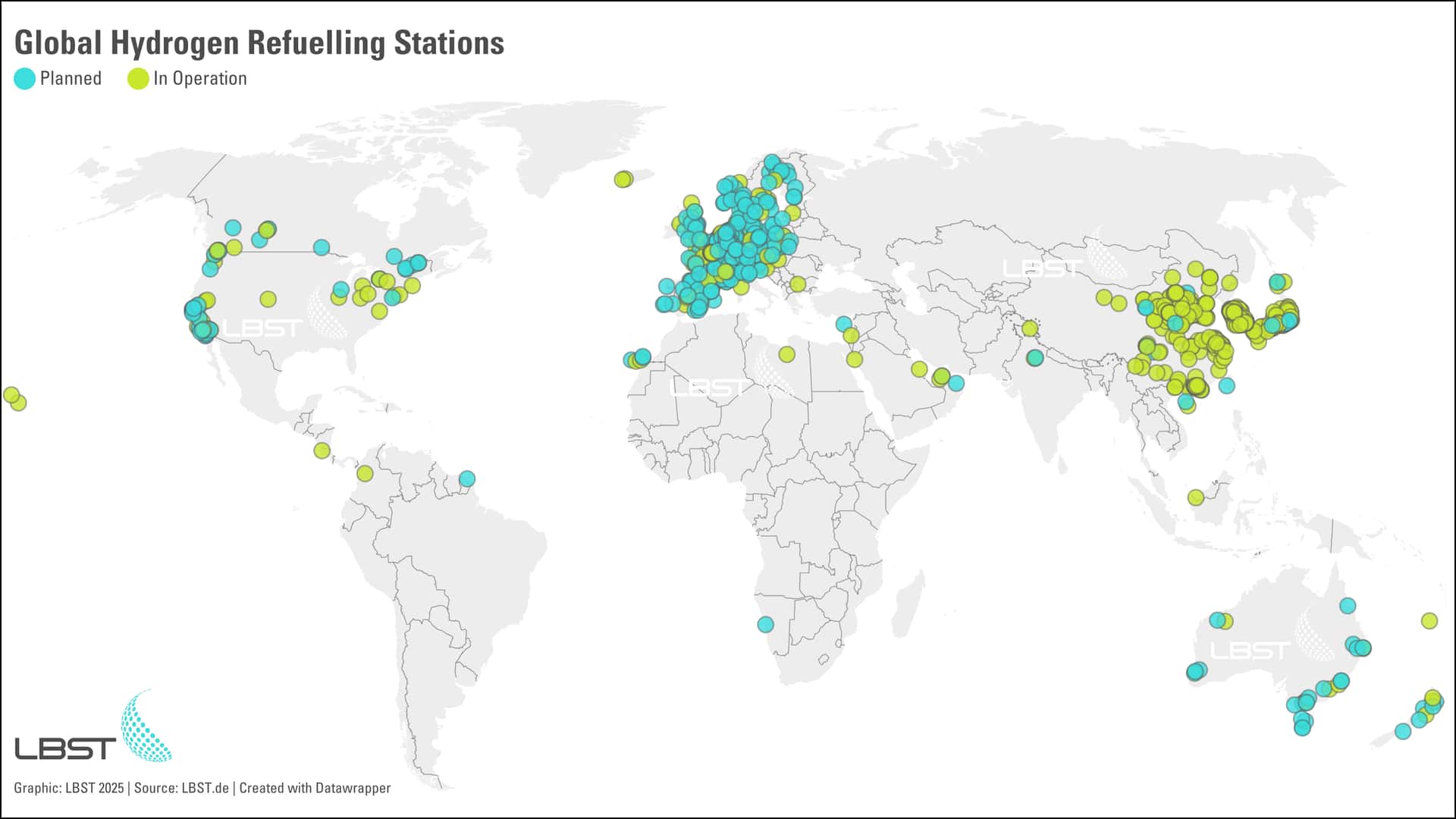Select the planned station marker in Namibia
The width and height of the screenshot is (1456, 819).
765,624
